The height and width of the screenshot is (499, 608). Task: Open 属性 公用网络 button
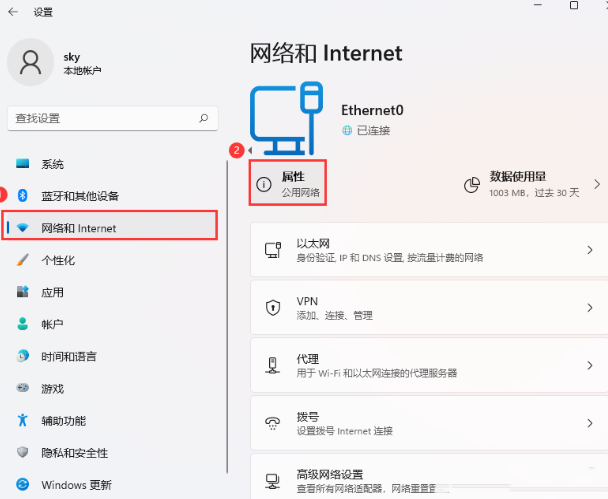(x=288, y=183)
